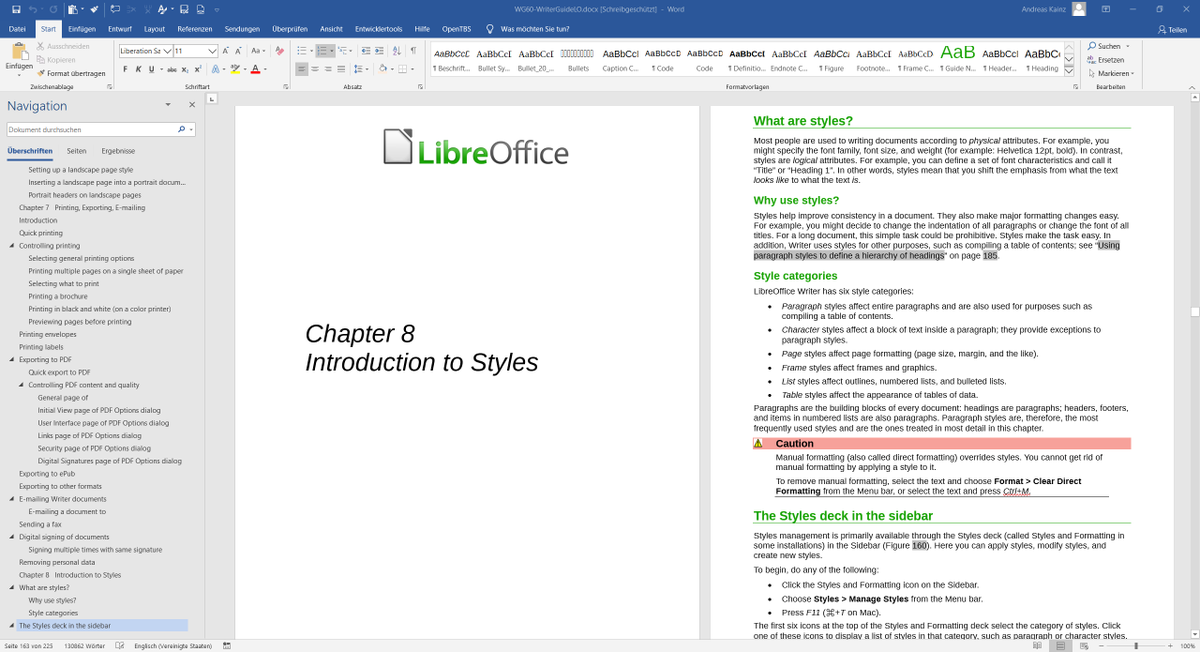
Task: Open the Datei tab
Action: tap(17, 29)
